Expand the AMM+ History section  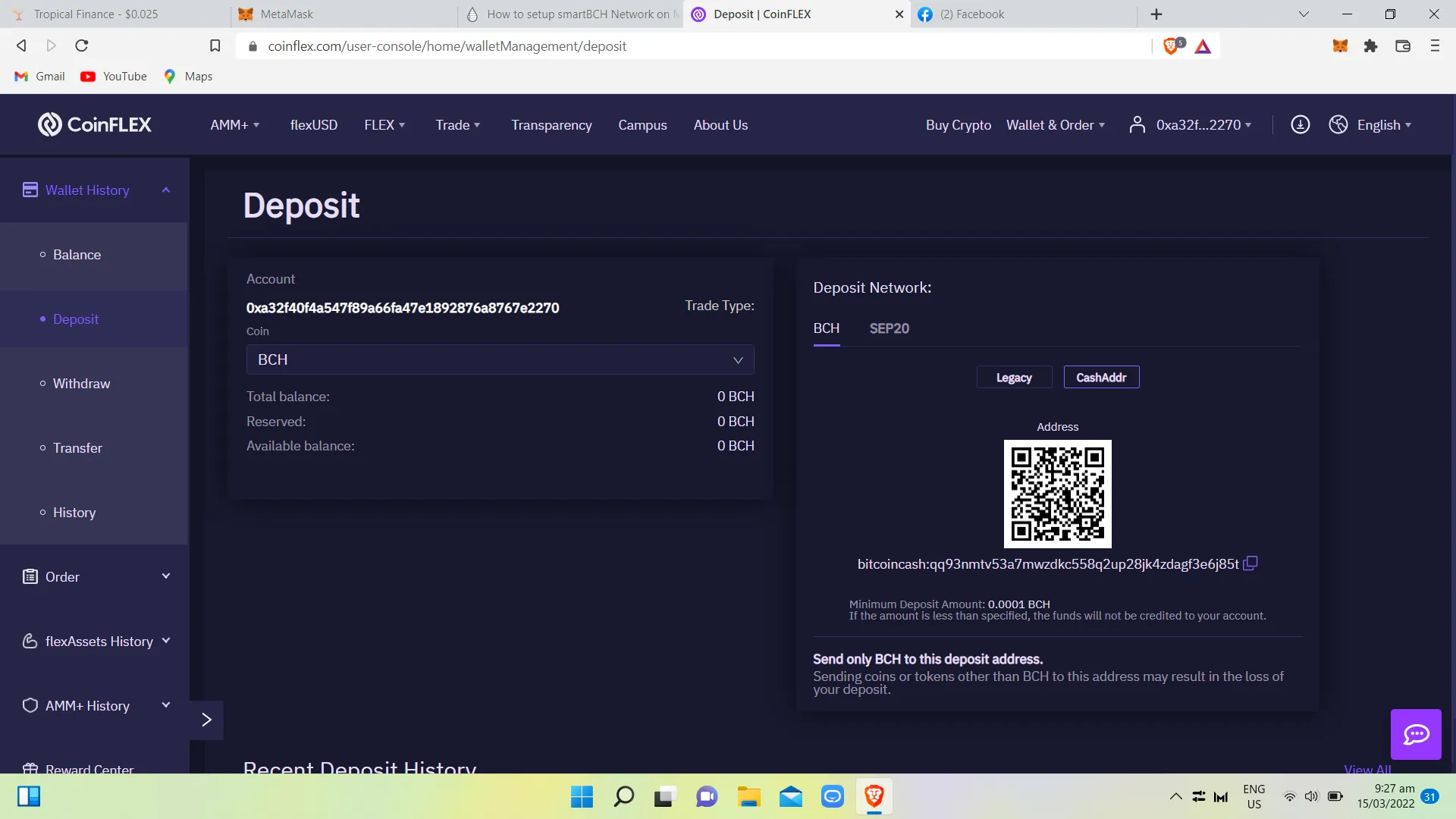166,705
